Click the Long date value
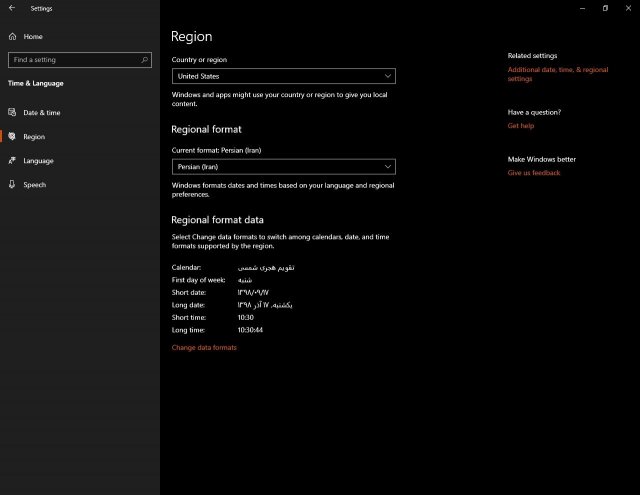Screen dimensions: 640x495 click(x=265, y=305)
